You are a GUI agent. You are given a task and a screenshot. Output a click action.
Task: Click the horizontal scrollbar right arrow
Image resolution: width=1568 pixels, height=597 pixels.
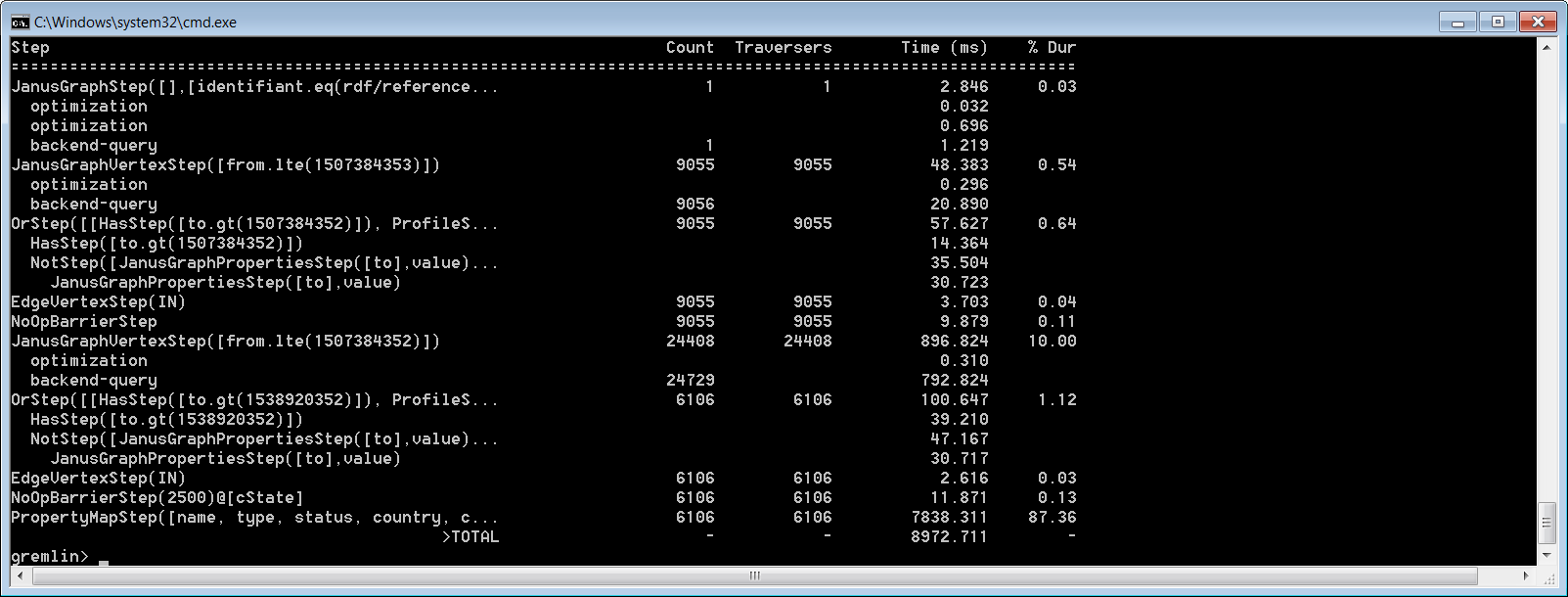1527,575
